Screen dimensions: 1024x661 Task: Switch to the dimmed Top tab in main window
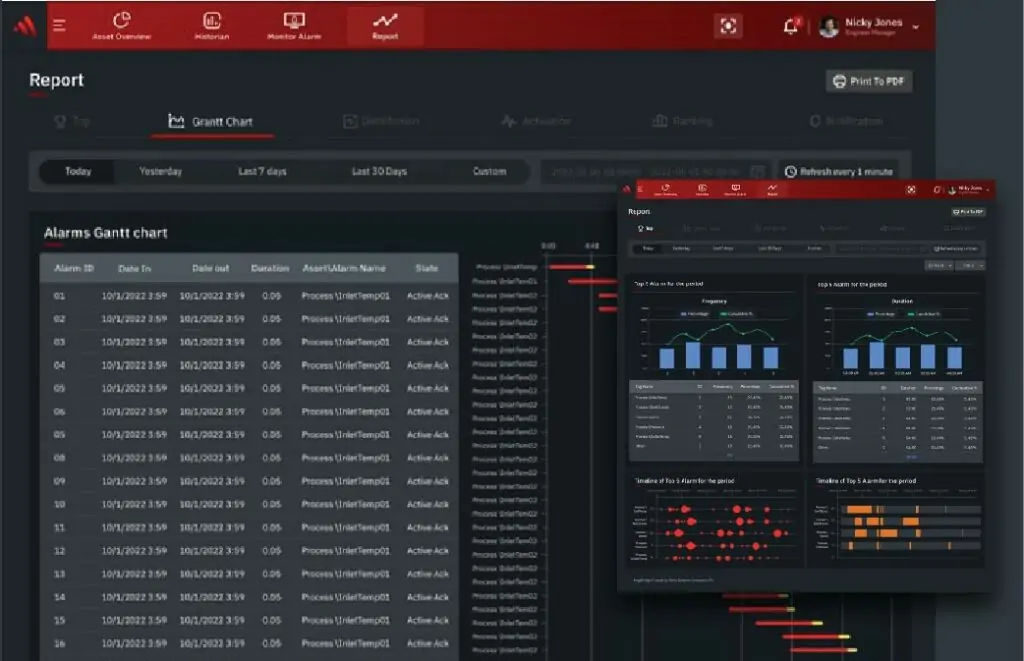tap(72, 121)
